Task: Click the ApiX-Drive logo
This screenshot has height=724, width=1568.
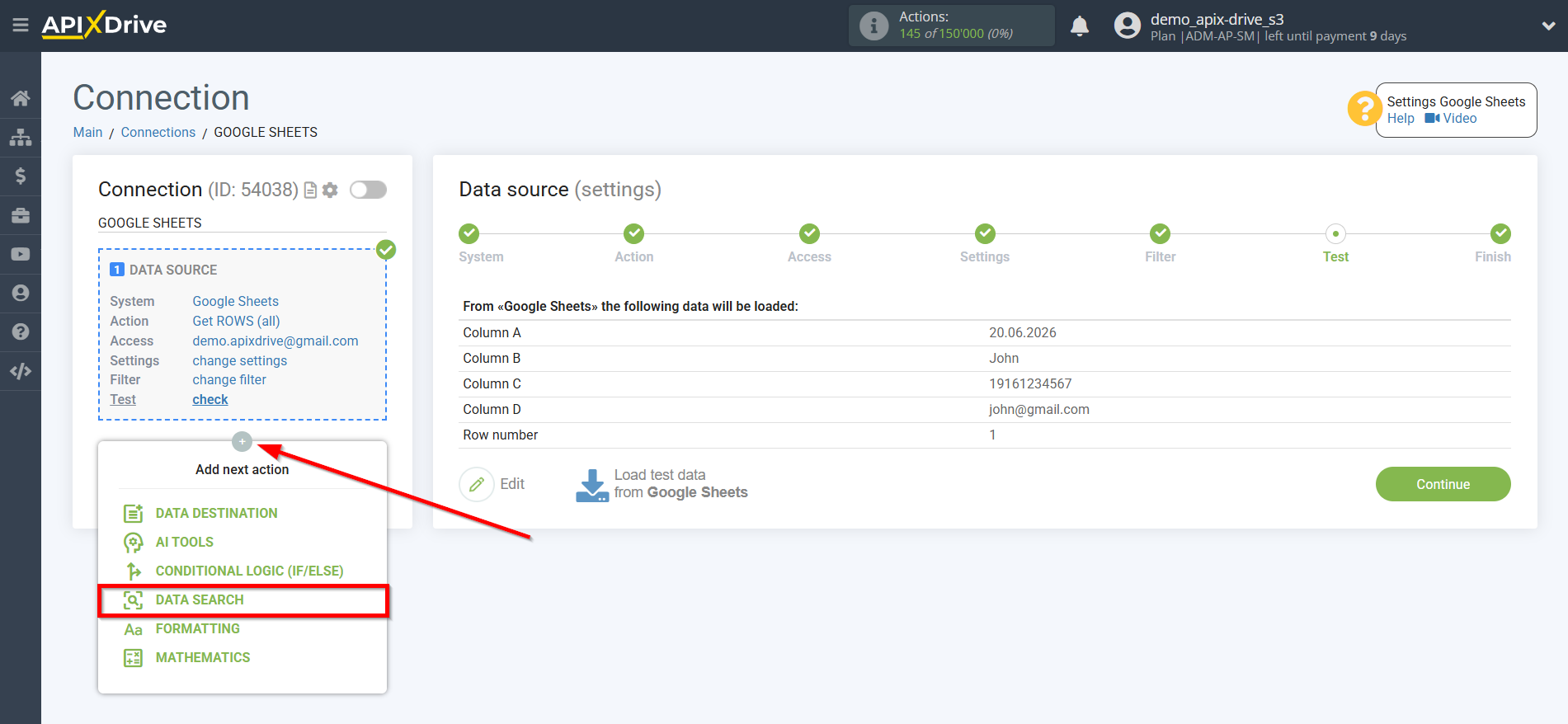Action: (x=104, y=25)
